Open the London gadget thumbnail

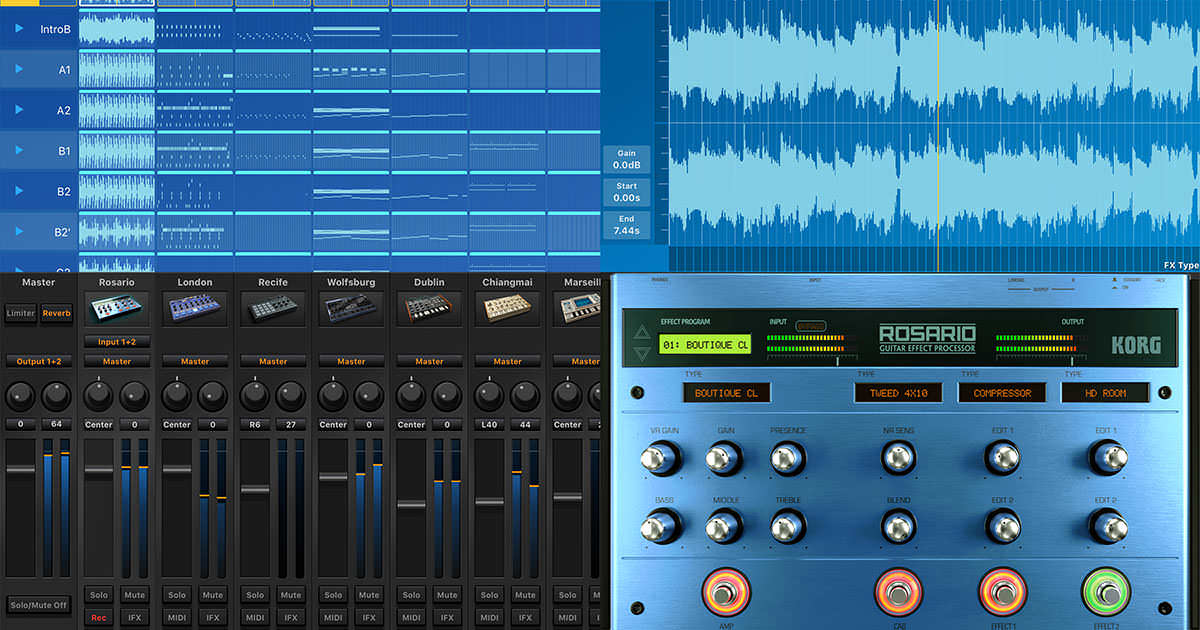click(194, 310)
